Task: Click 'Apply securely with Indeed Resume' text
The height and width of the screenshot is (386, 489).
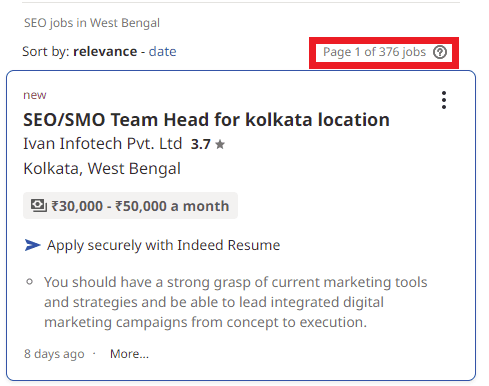Action: (163, 245)
